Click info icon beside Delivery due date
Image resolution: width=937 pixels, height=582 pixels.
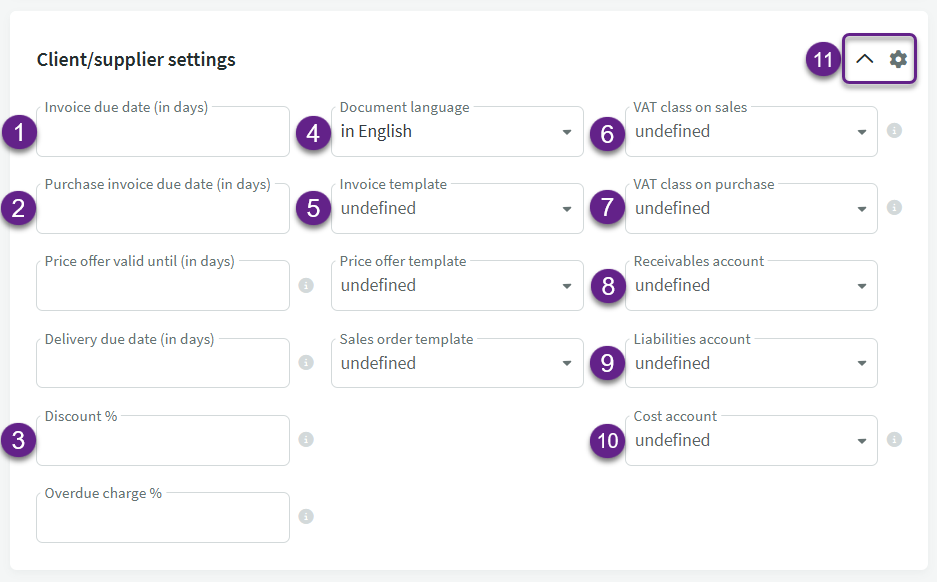[306, 363]
